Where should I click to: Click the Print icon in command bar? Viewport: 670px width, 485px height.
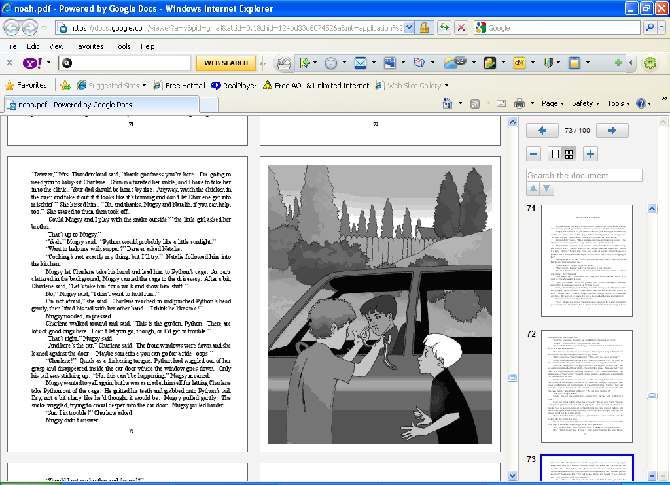click(519, 103)
